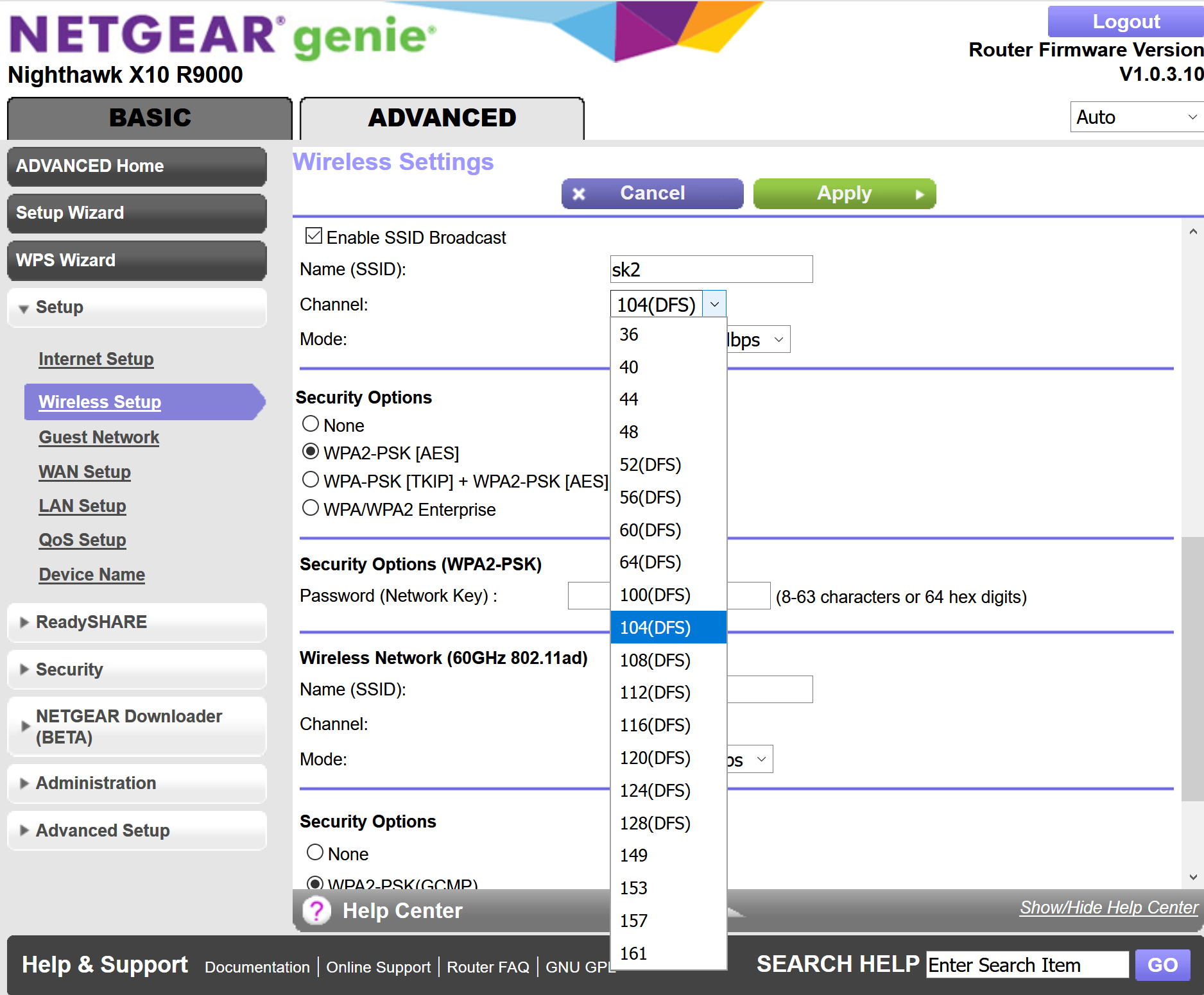Select WPA2-PSK(GCMP) radio button

tap(315, 883)
